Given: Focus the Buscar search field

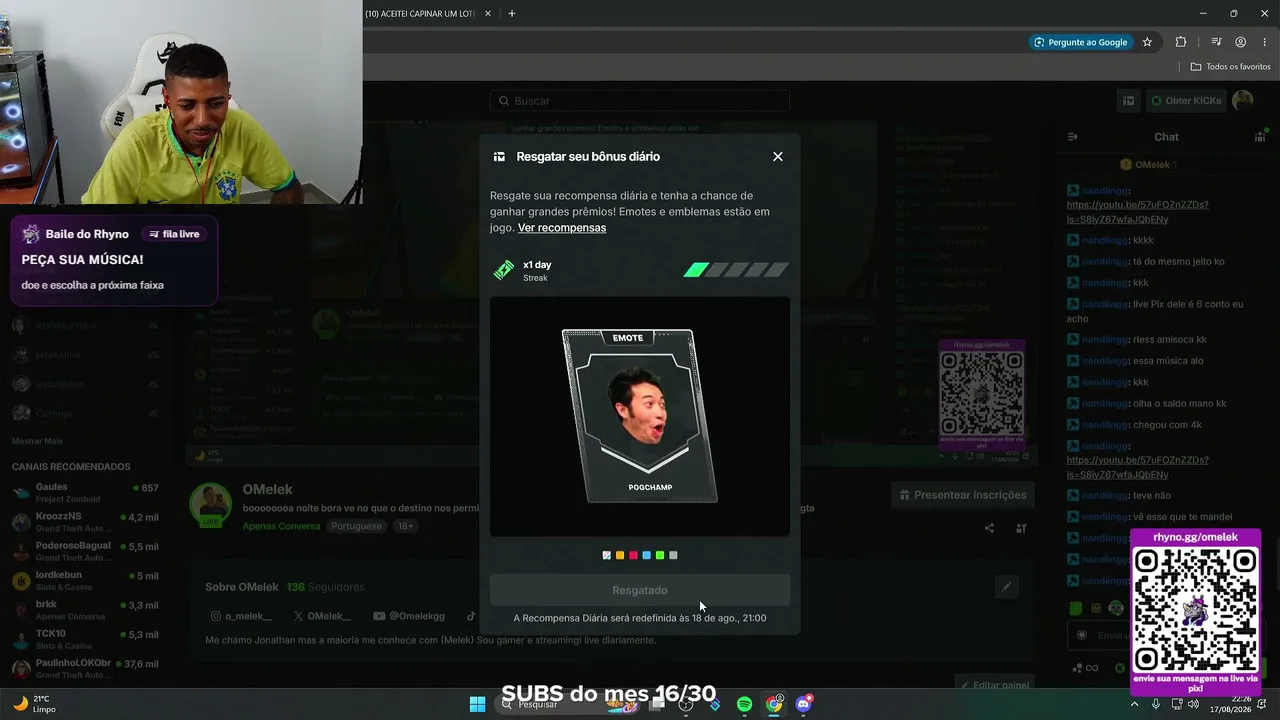Looking at the screenshot, I should coord(640,101).
